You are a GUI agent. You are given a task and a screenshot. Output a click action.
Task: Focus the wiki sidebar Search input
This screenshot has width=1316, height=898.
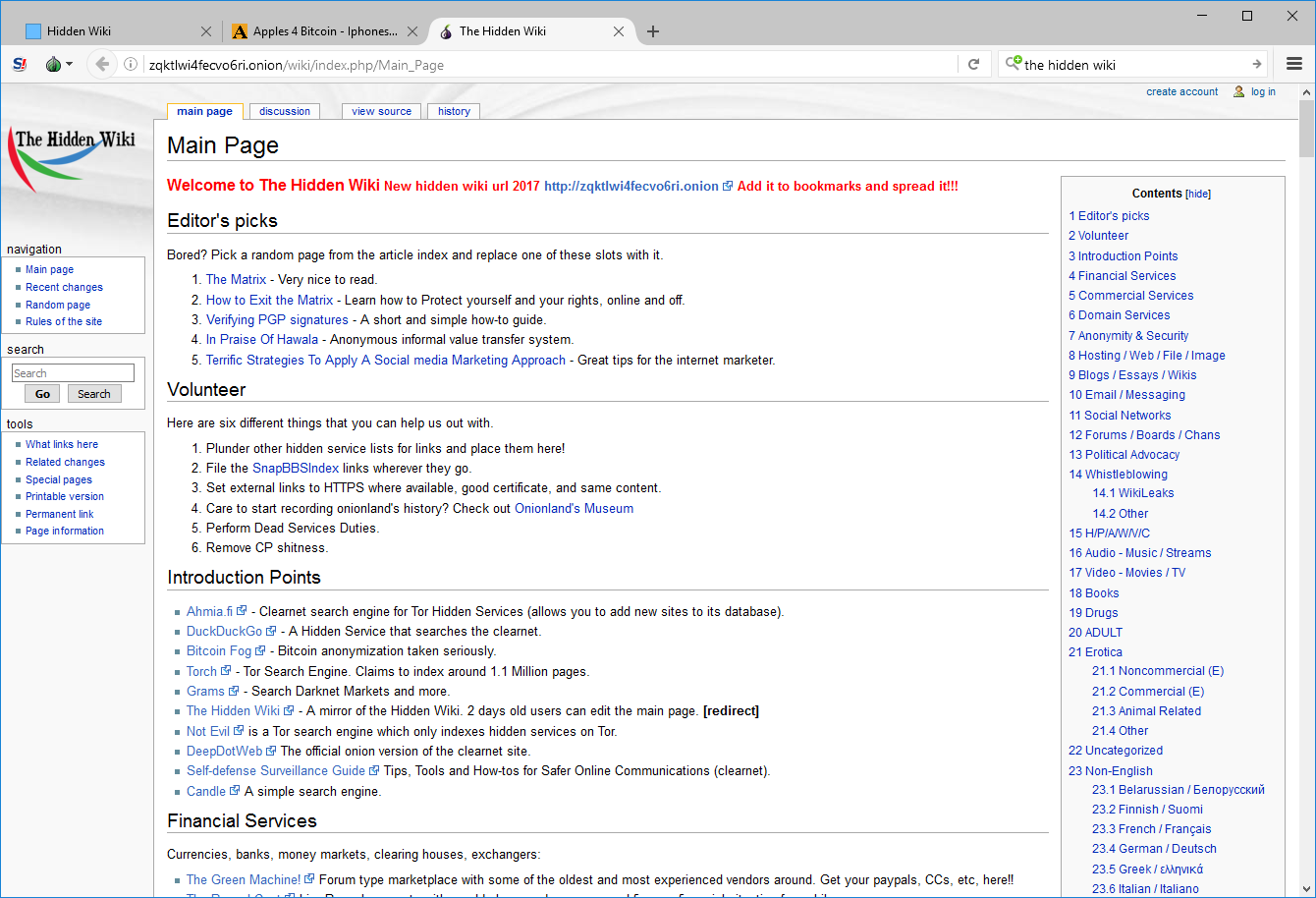[x=73, y=373]
